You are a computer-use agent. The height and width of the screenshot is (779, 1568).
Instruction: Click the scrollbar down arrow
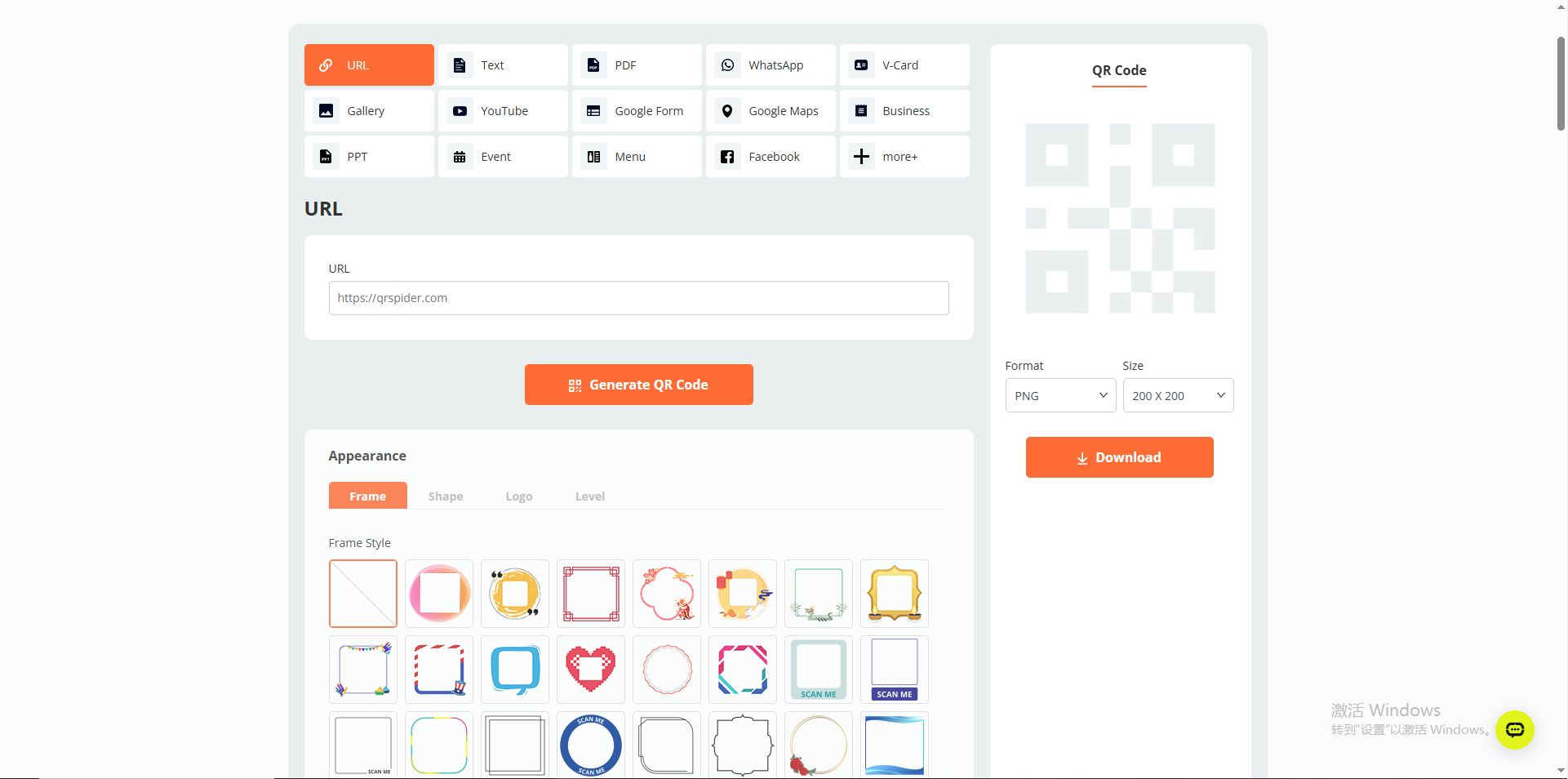1561,771
